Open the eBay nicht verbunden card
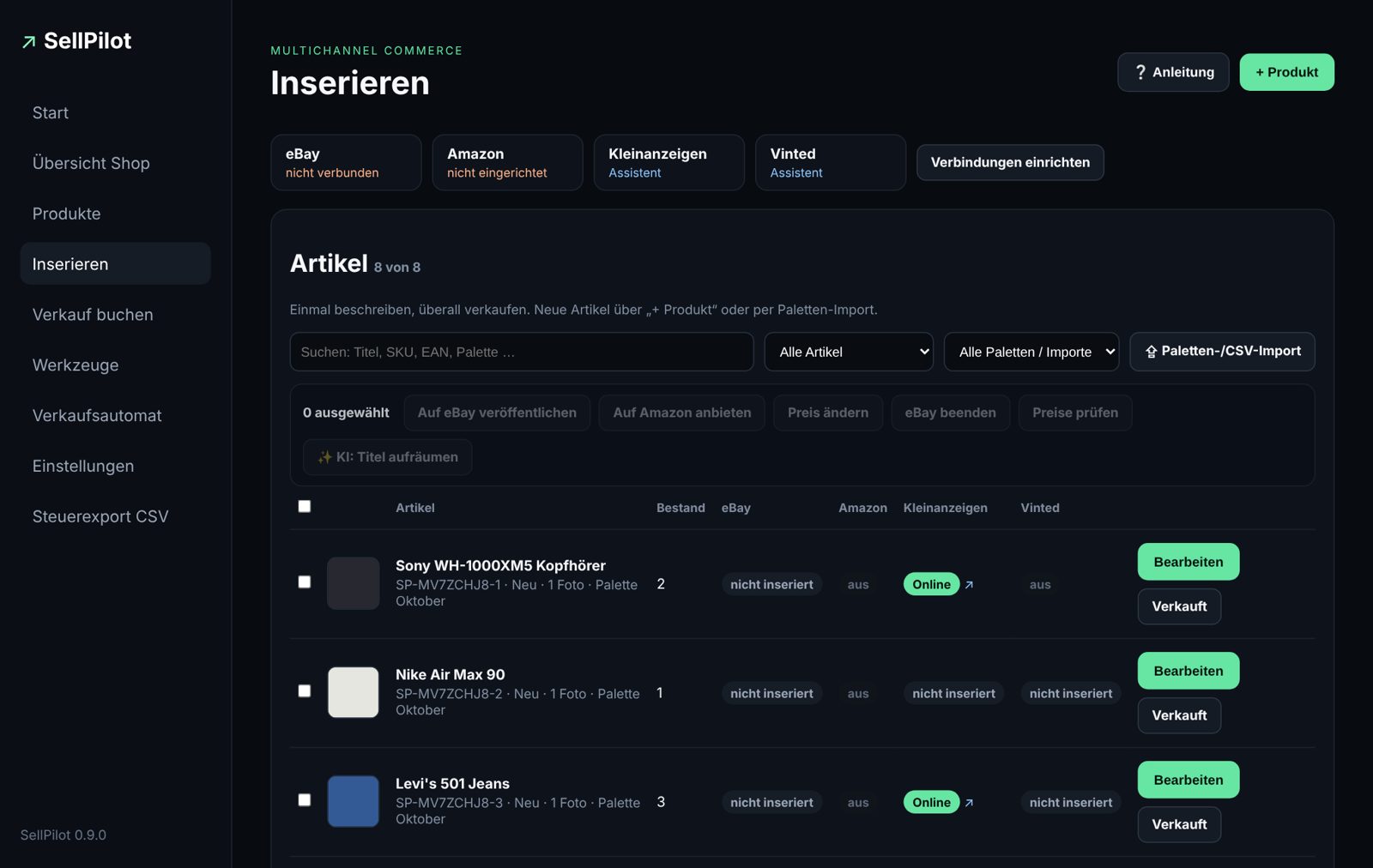The height and width of the screenshot is (868, 1373). (x=346, y=162)
